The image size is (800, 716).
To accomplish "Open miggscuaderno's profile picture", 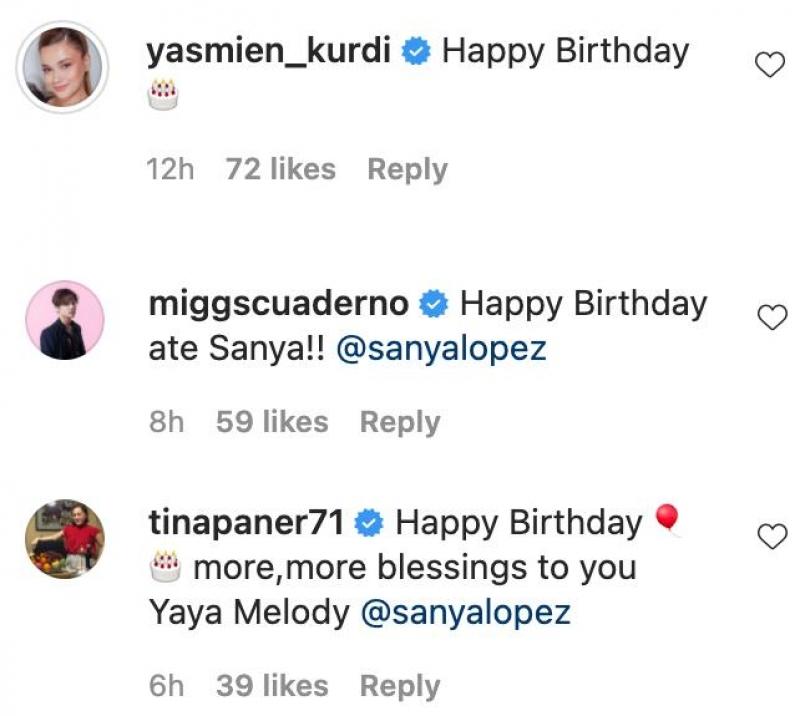I will 65,320.
